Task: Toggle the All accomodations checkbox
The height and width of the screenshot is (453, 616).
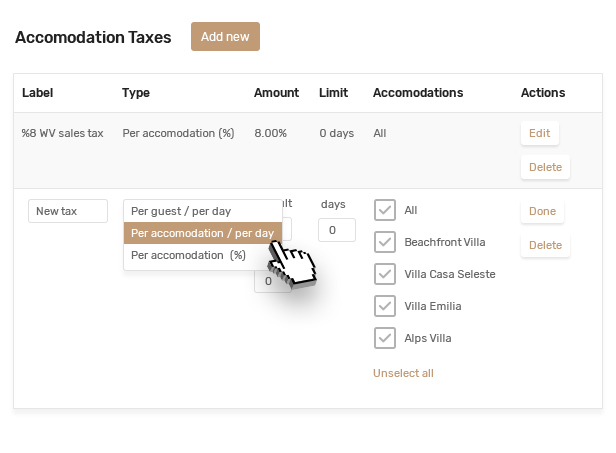Action: click(x=385, y=210)
